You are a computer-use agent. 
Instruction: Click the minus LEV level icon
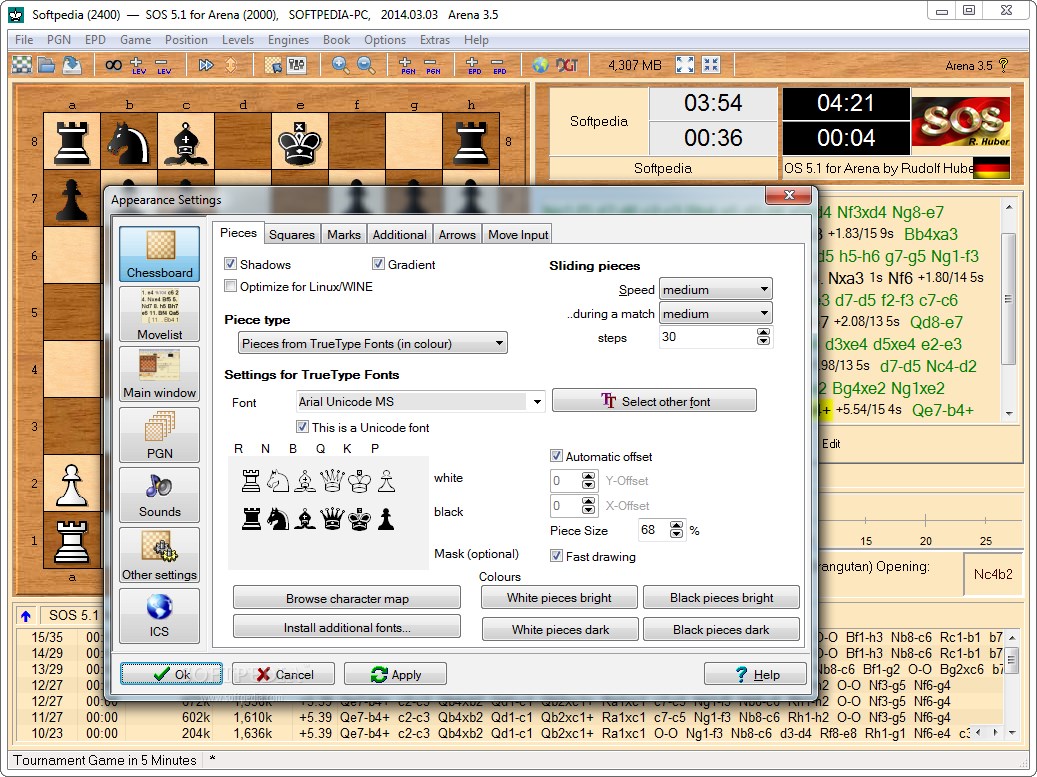point(163,65)
